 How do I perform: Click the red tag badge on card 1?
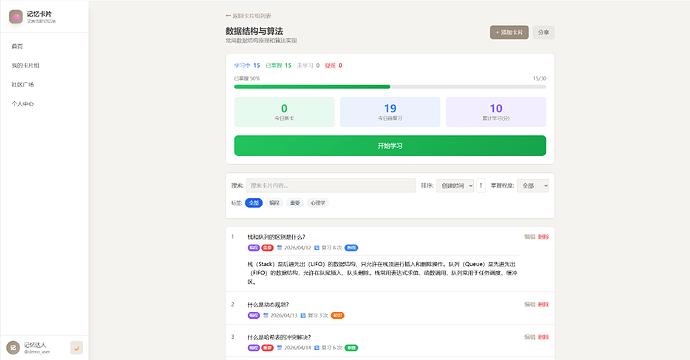point(268,248)
